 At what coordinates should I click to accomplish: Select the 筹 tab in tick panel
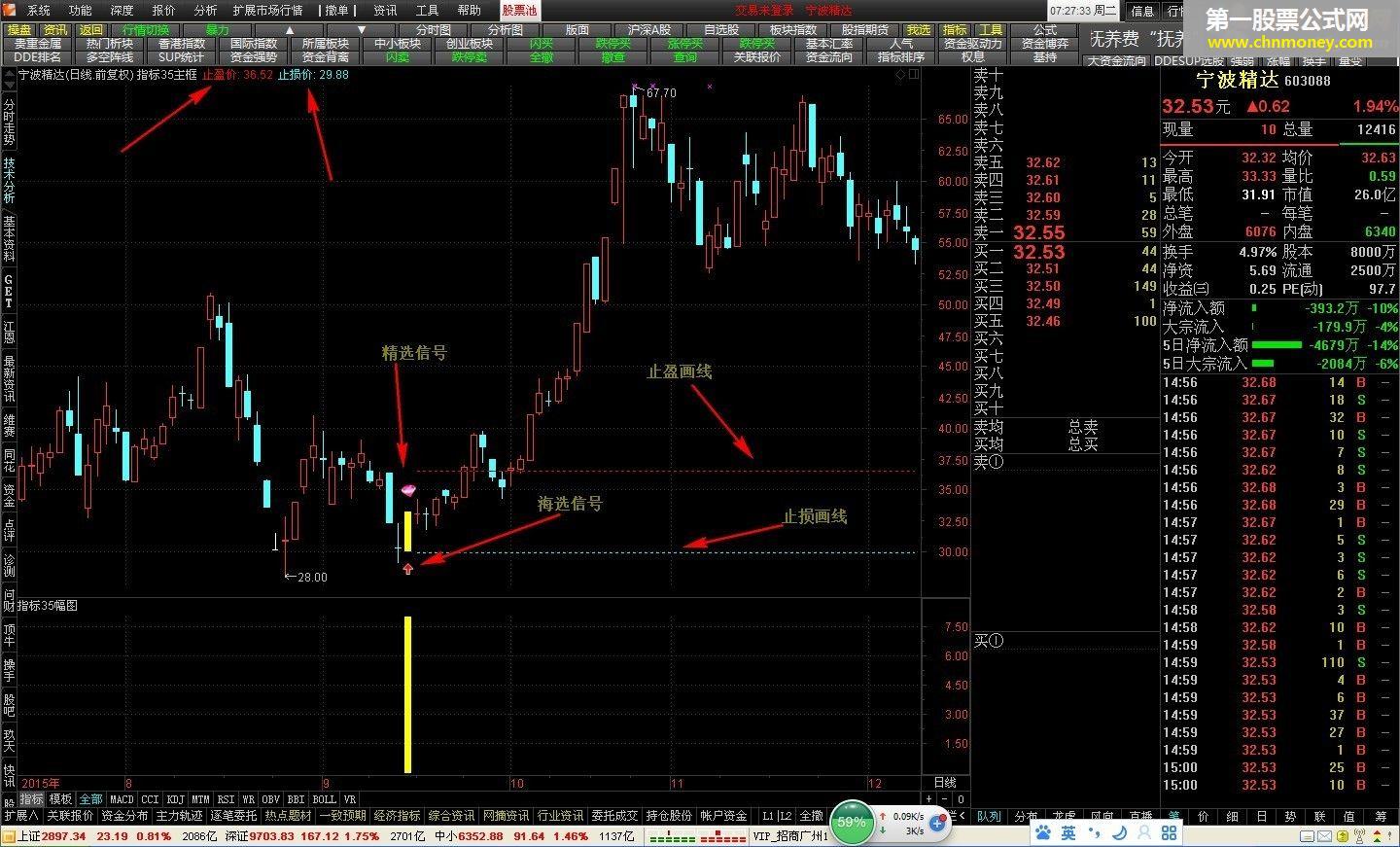pos(1382,817)
